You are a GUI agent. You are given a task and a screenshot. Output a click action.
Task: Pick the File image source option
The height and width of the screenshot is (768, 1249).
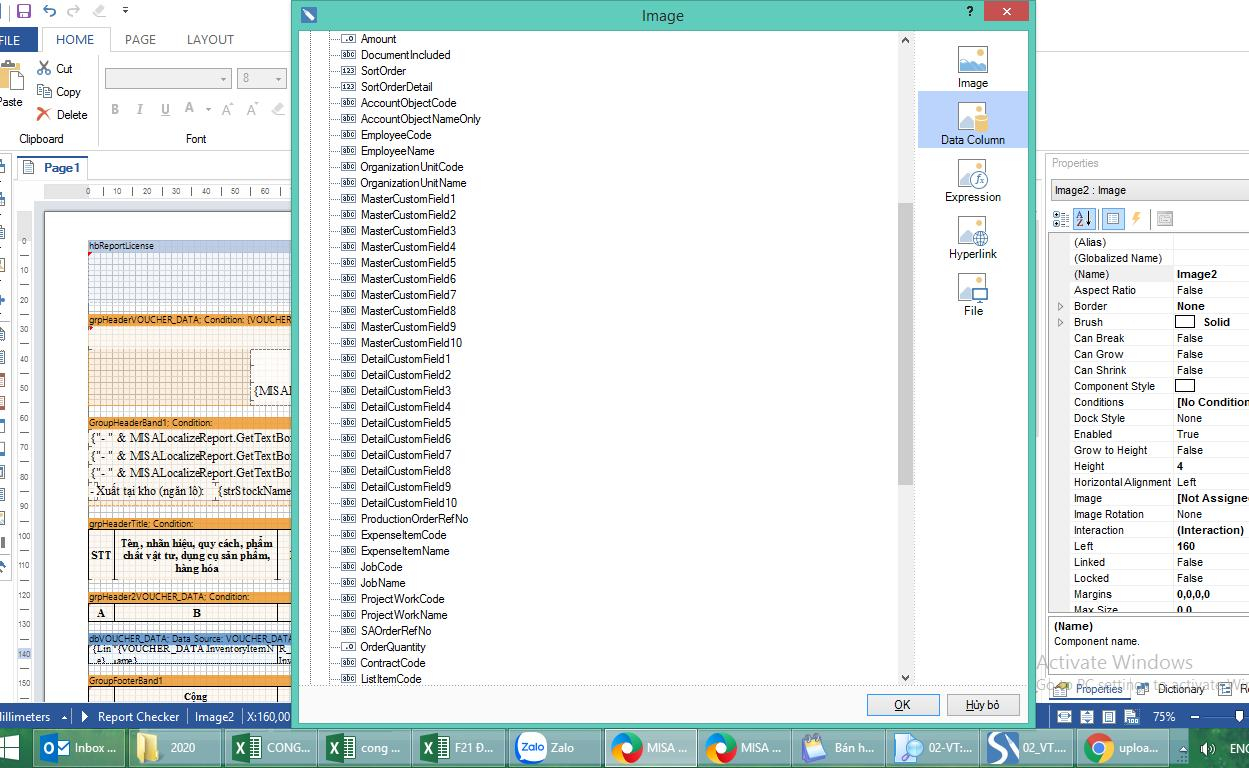coord(972,294)
